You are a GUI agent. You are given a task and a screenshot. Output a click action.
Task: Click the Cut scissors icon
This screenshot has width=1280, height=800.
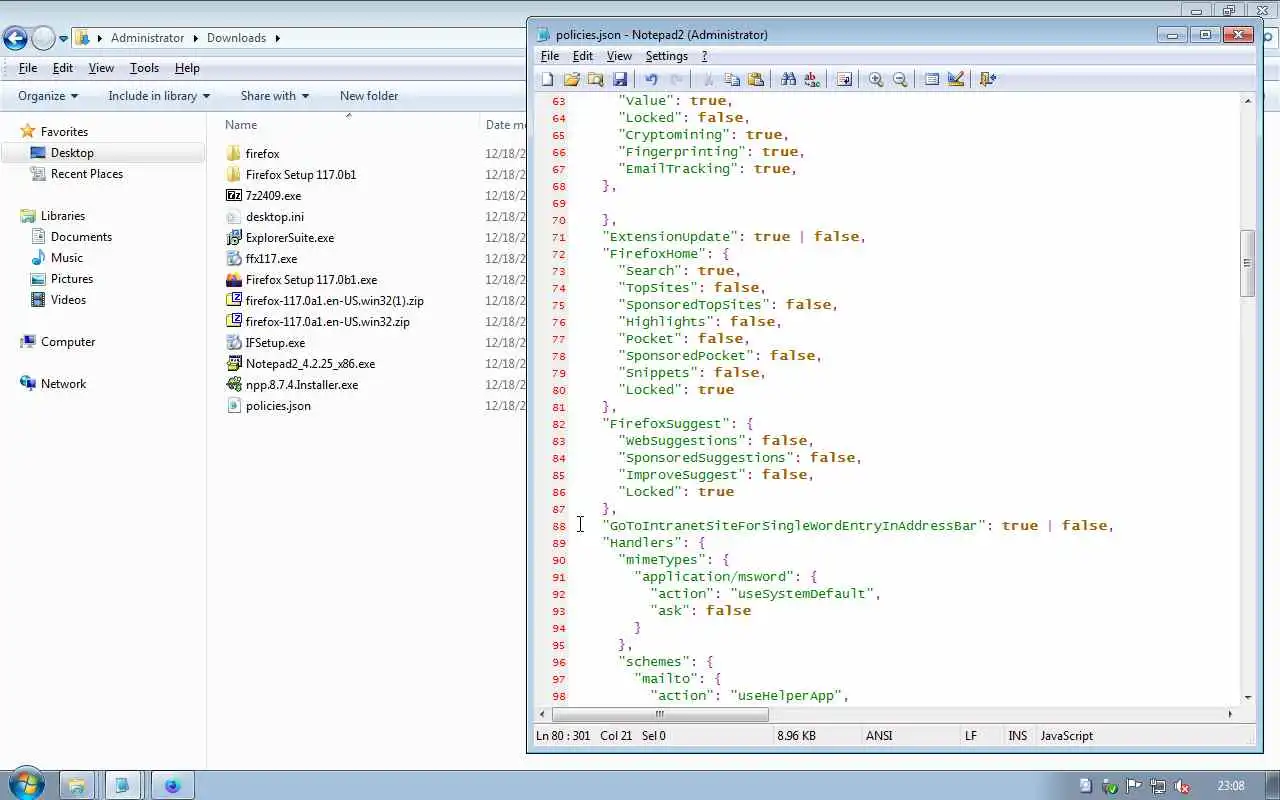[x=708, y=79]
